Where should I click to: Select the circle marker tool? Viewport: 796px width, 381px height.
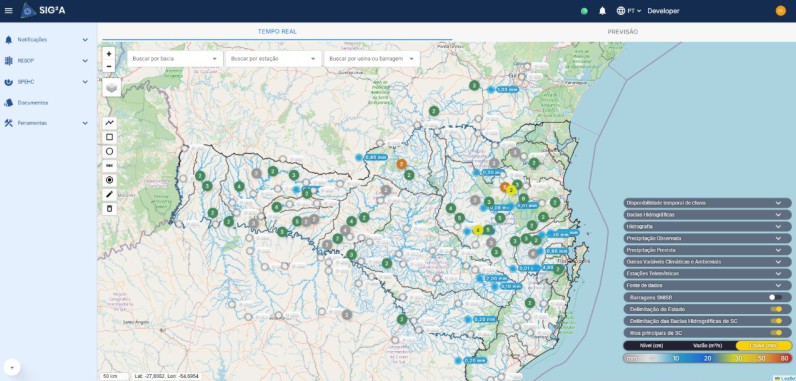tap(109, 180)
